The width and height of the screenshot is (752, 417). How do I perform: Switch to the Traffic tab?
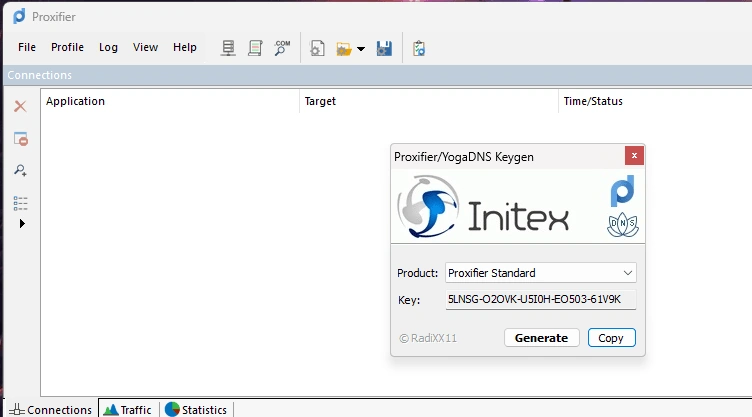pyautogui.click(x=128, y=409)
